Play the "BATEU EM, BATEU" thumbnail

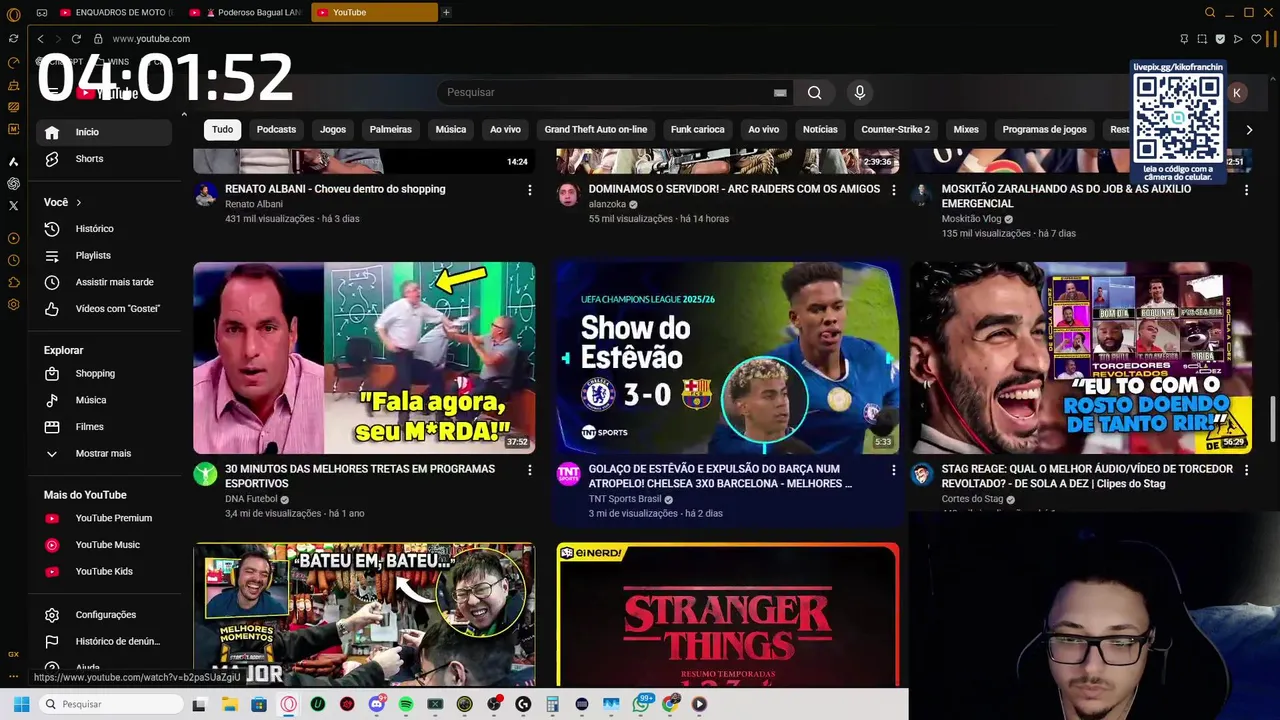[364, 614]
